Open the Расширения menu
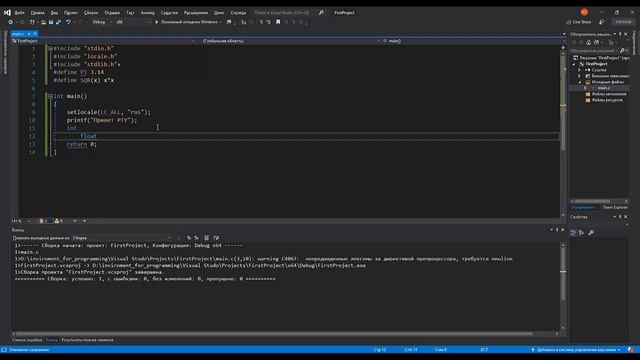The width and height of the screenshot is (640, 360). click(196, 13)
